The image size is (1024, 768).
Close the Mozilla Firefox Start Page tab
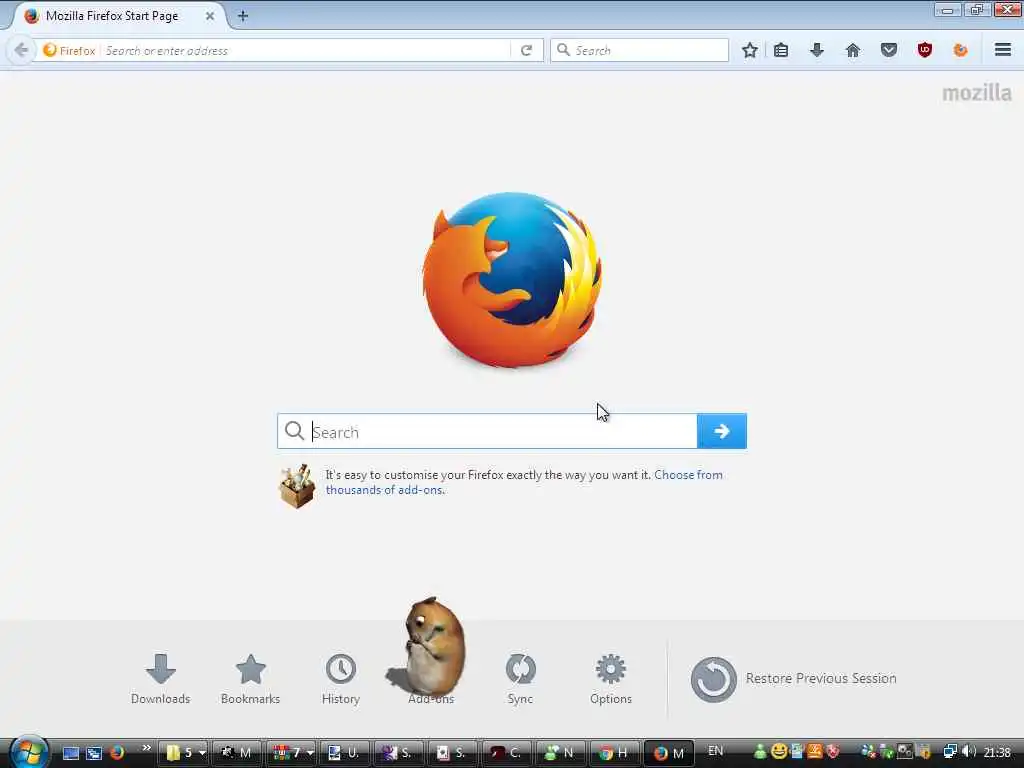[210, 16]
